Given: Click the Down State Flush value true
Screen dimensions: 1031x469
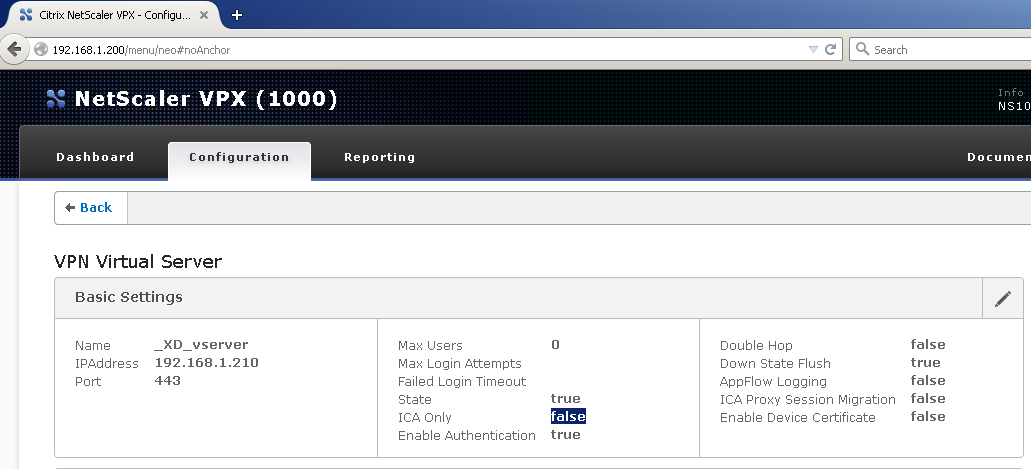Looking at the screenshot, I should coord(925,362).
